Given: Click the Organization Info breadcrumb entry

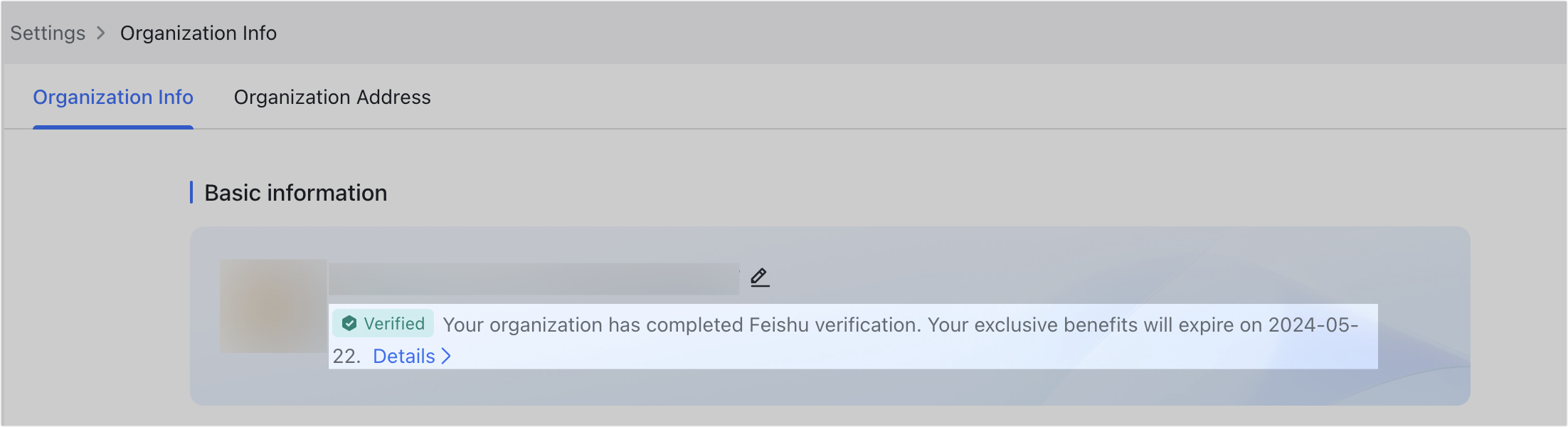Looking at the screenshot, I should point(198,33).
